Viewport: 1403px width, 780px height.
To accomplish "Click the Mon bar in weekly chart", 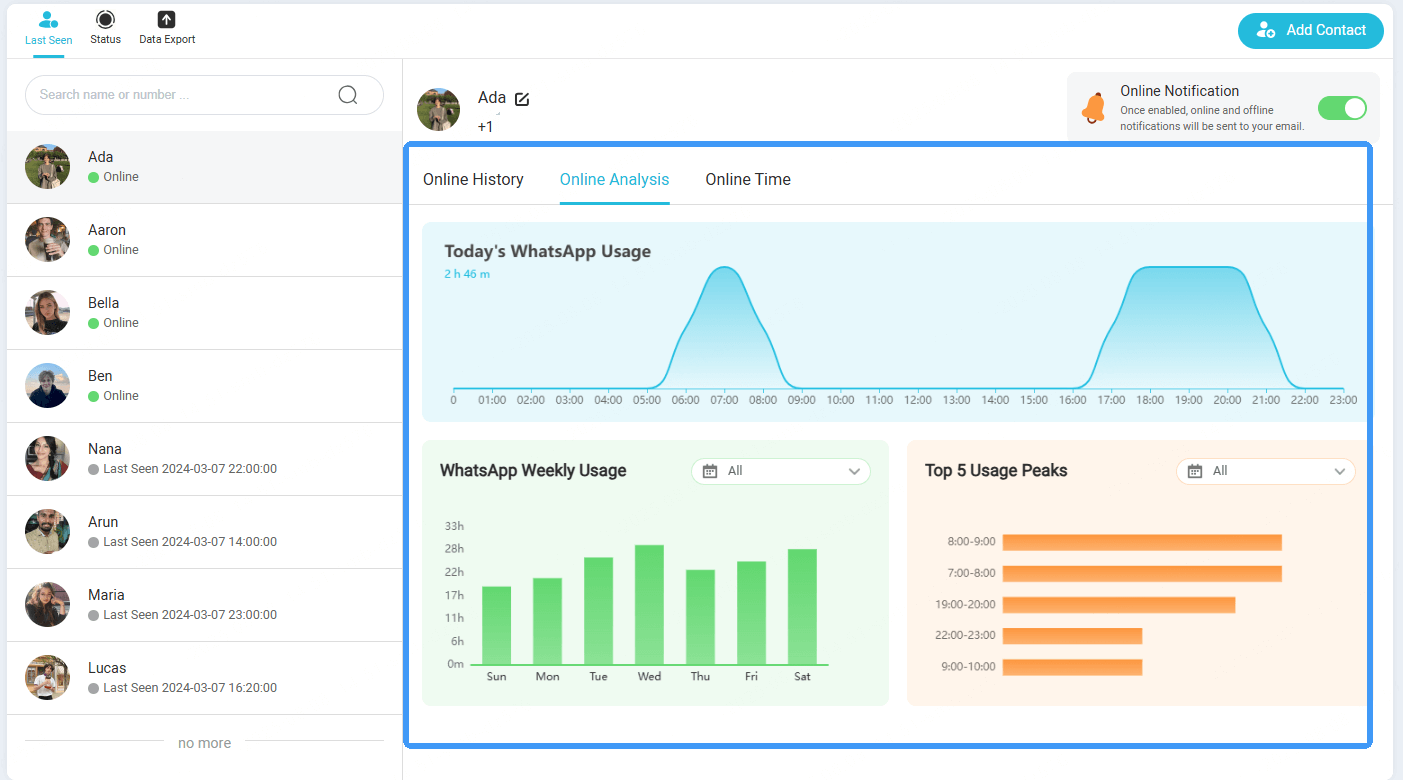I will pos(547,622).
